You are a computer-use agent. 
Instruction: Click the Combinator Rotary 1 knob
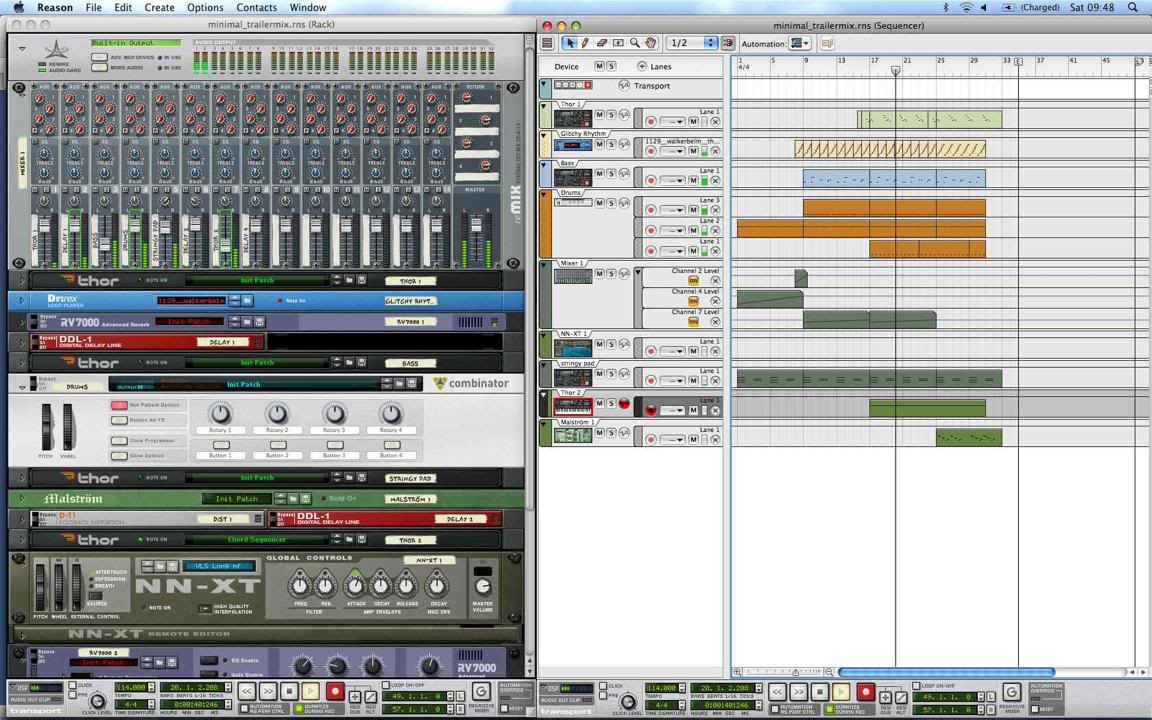click(220, 414)
